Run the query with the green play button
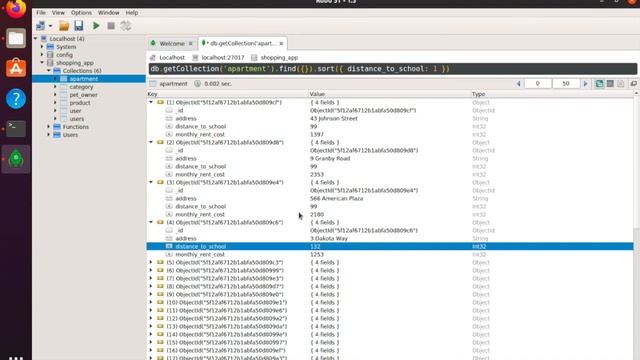Viewport: 640px width, 360px height. (x=96, y=26)
